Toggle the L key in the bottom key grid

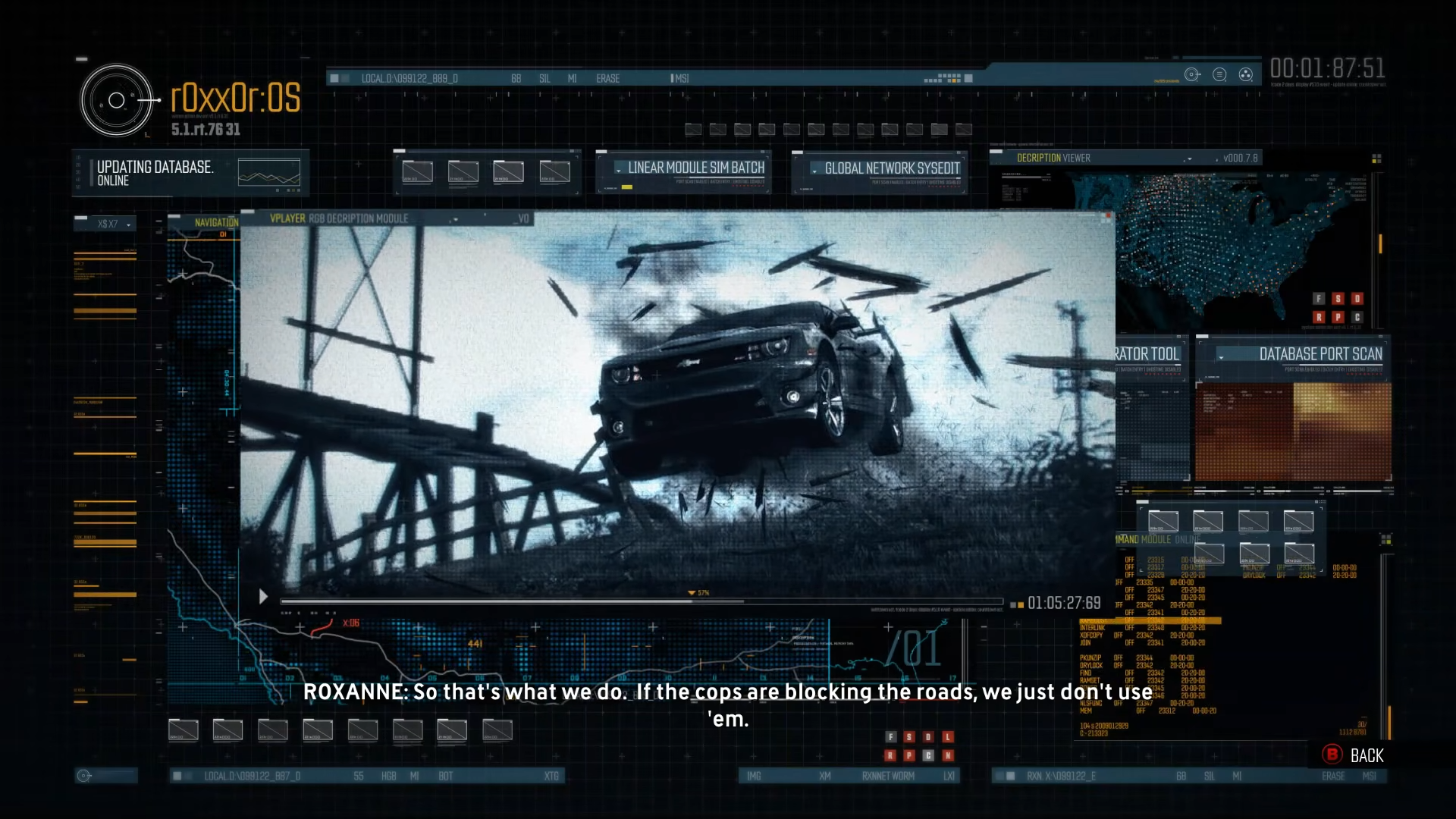pyautogui.click(x=947, y=737)
